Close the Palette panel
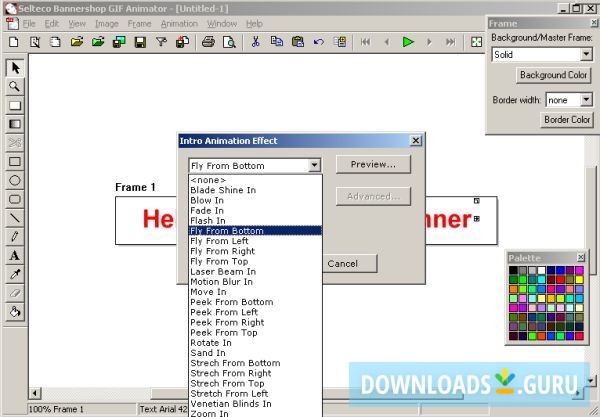Image resolution: width=600 pixels, height=417 pixels. tap(580, 257)
